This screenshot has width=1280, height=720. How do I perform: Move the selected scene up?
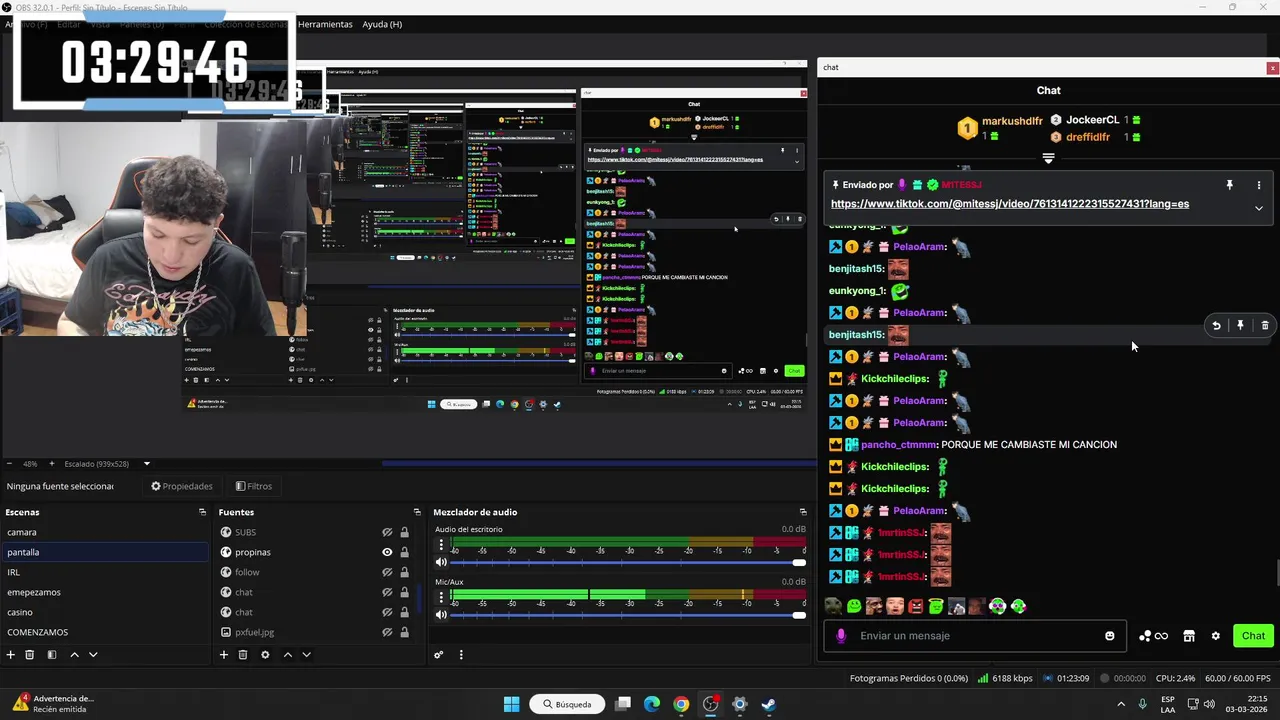point(74,655)
